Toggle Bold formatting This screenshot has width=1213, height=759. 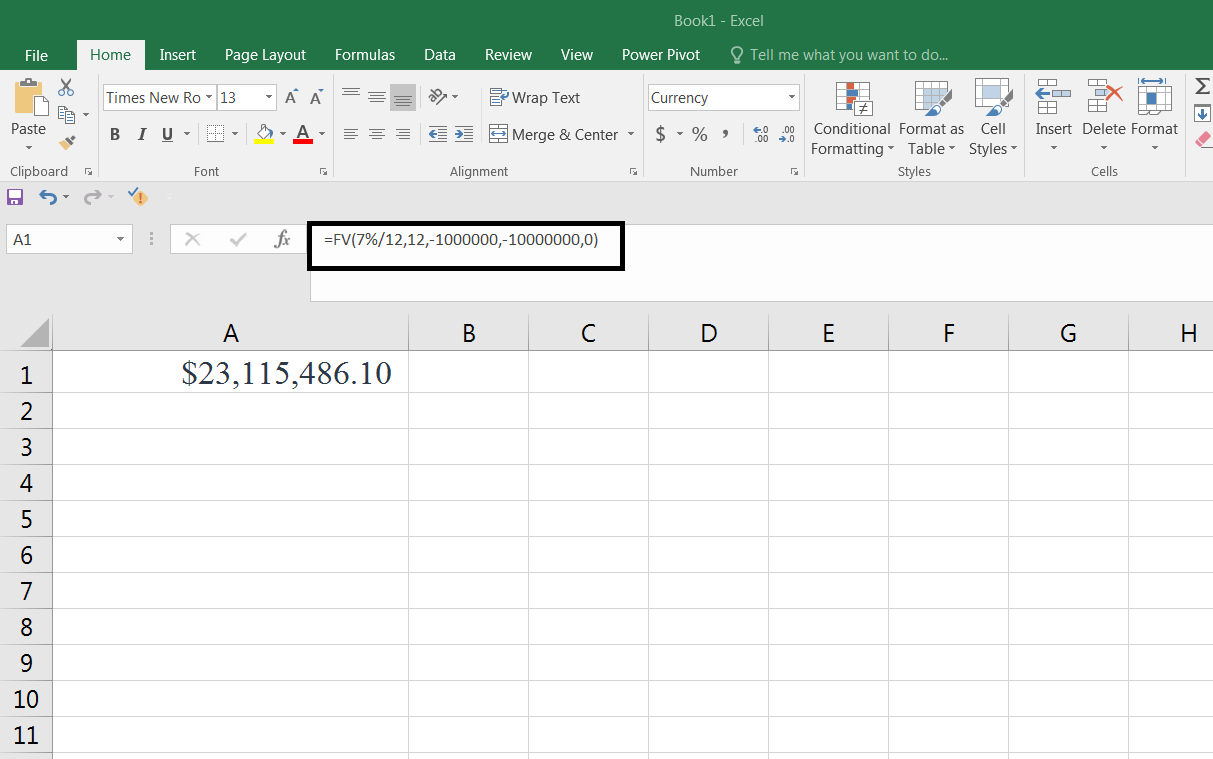coord(115,134)
